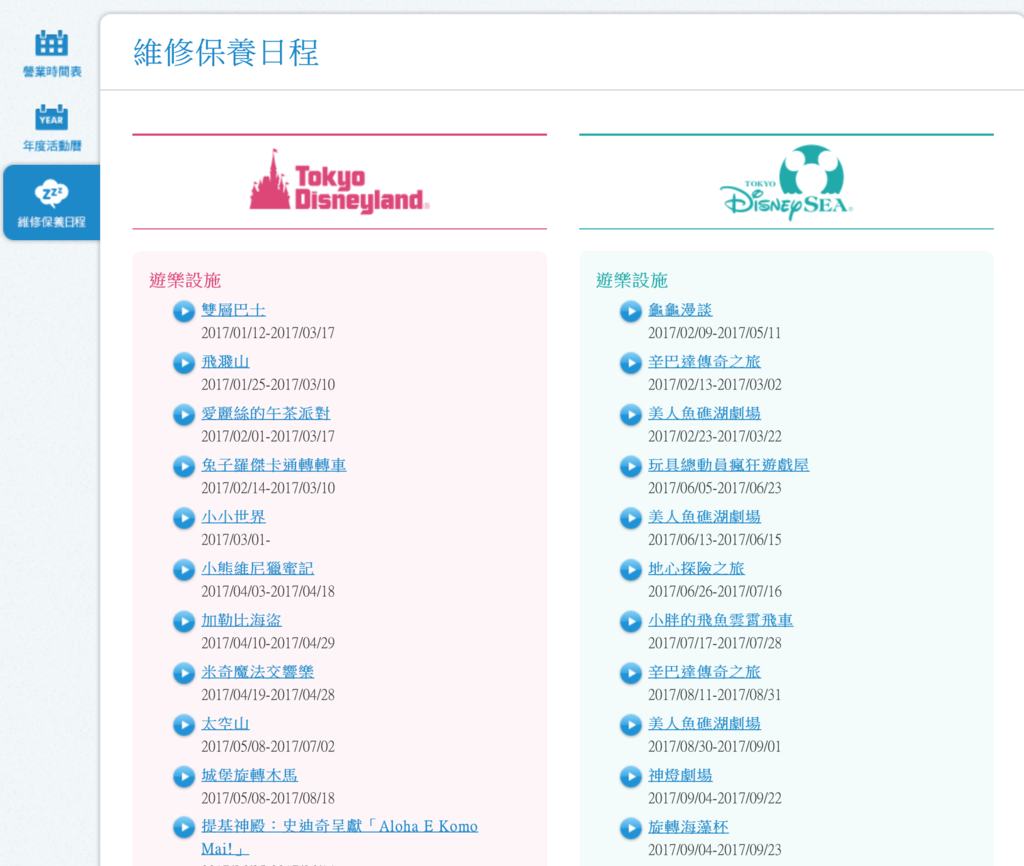The width and height of the screenshot is (1024, 866).
Task: Click date text 2017/06/26-2017/07/16
Action: (x=714, y=591)
